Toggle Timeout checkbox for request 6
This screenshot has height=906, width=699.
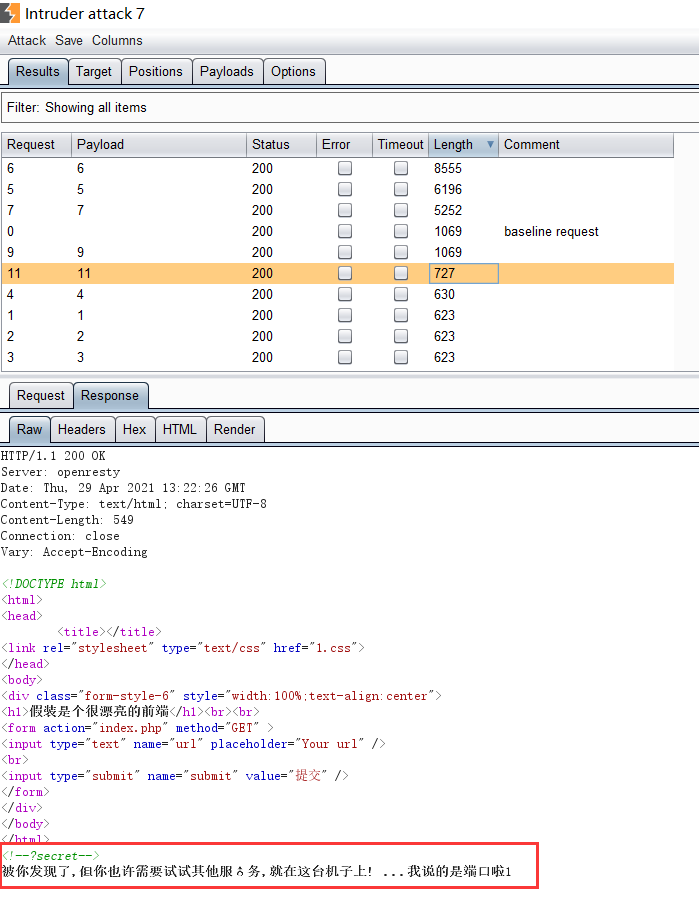coord(401,168)
